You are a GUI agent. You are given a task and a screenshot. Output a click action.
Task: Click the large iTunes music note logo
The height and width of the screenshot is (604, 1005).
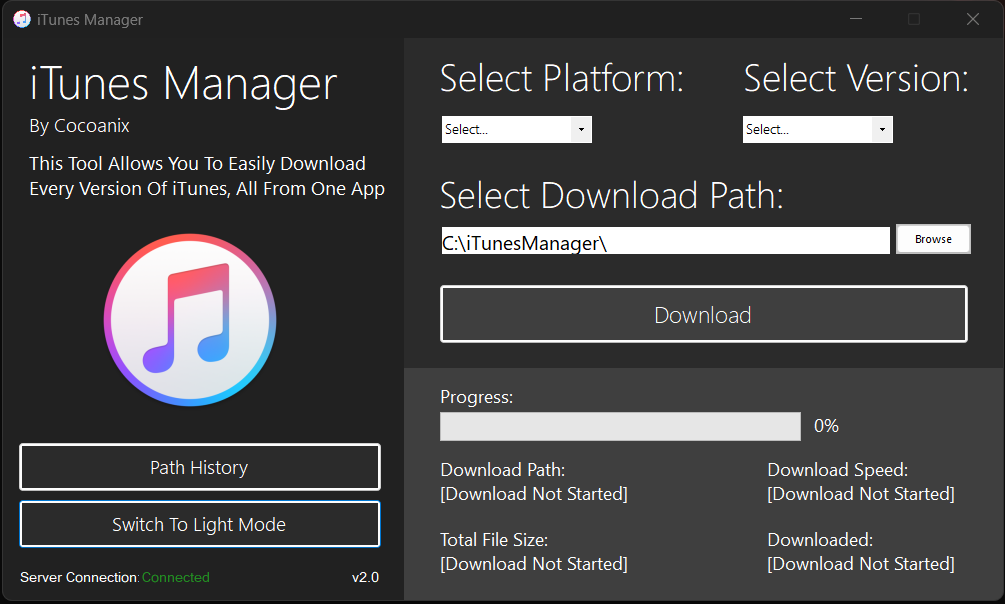pyautogui.click(x=190, y=320)
